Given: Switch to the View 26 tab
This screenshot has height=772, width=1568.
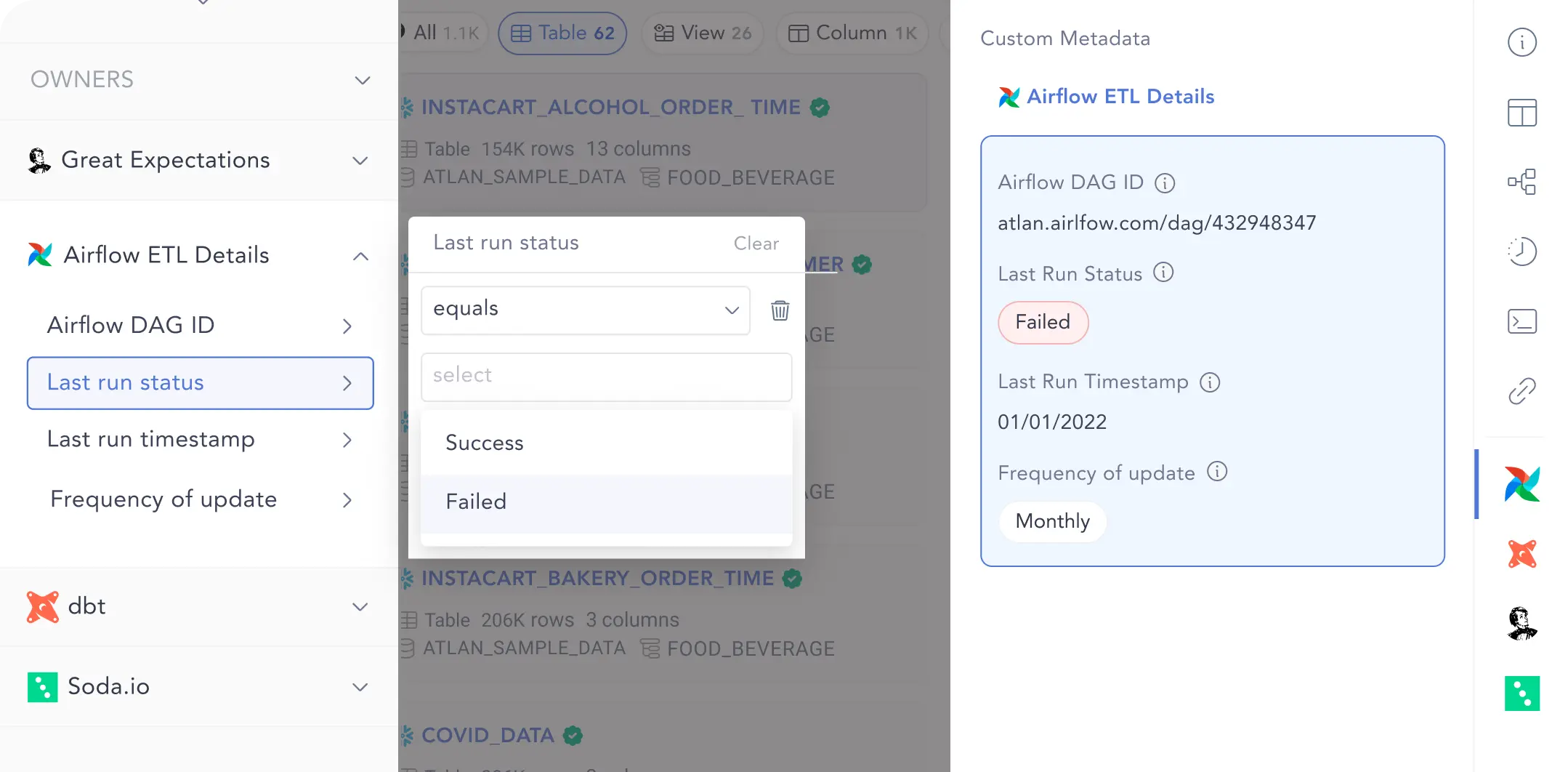Looking at the screenshot, I should coord(703,33).
